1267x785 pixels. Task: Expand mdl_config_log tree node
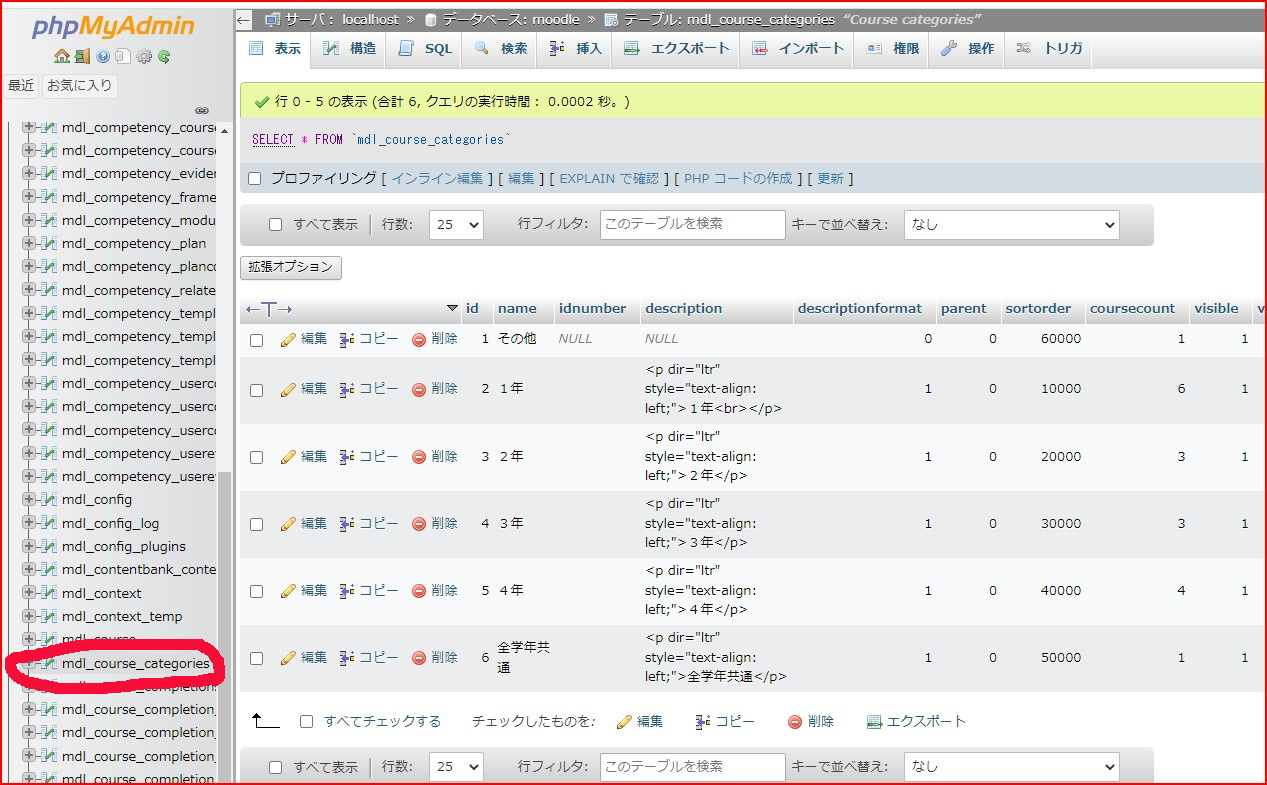pos(29,523)
